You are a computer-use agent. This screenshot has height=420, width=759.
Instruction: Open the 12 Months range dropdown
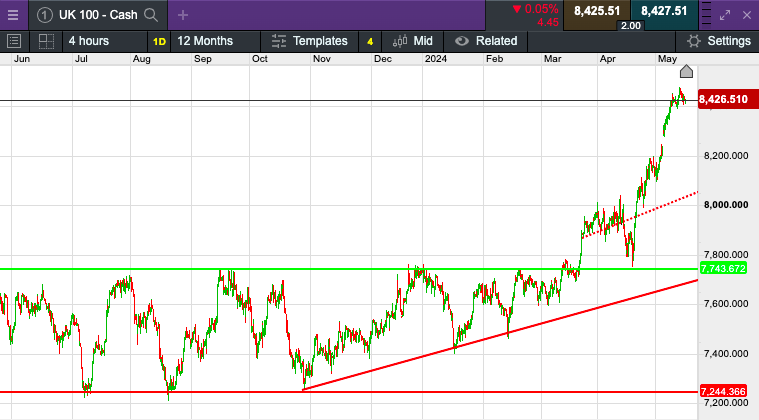click(215, 41)
